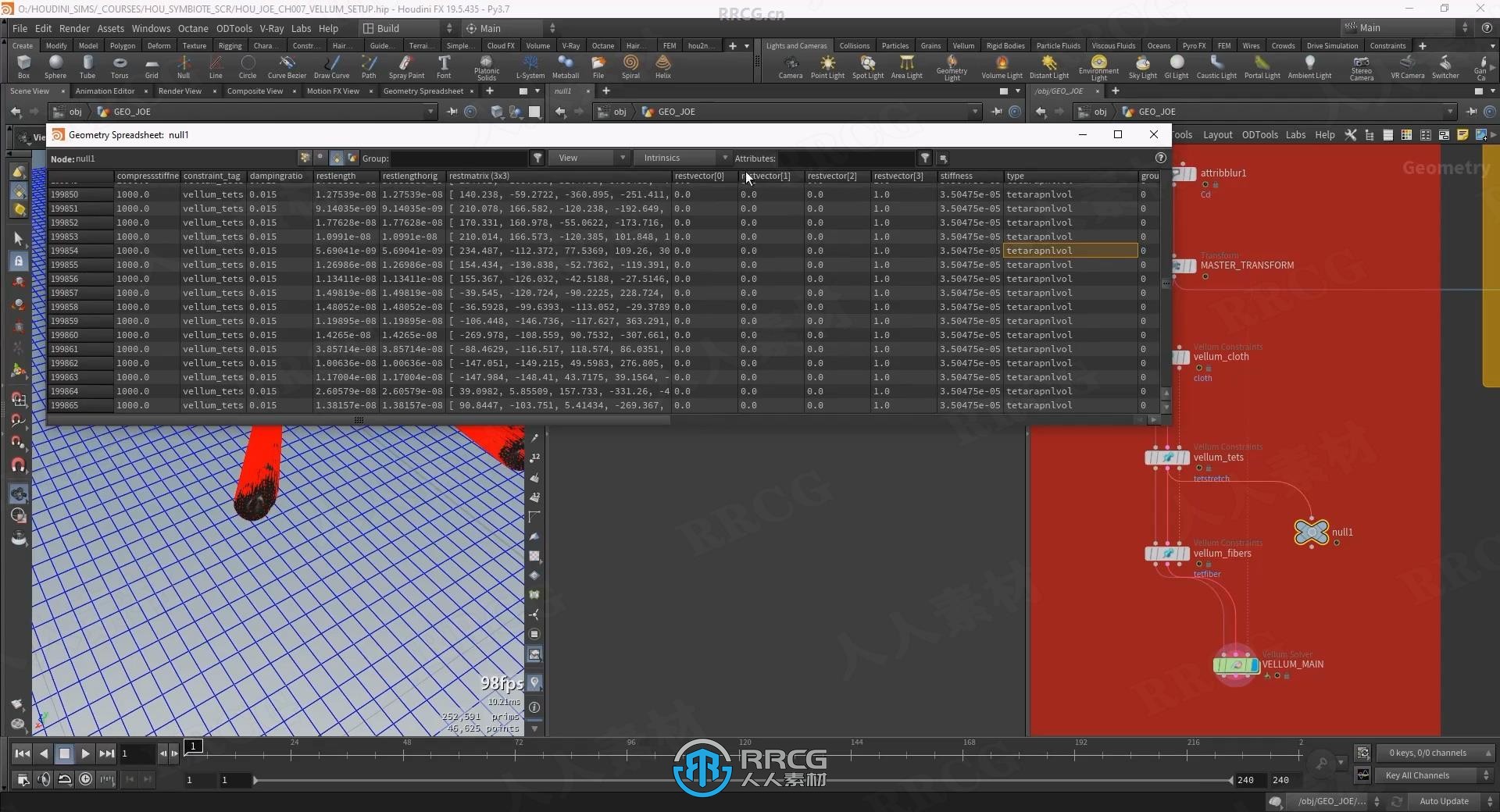Add a Sky Light
The height and width of the screenshot is (812, 1500).
(x=1142, y=67)
